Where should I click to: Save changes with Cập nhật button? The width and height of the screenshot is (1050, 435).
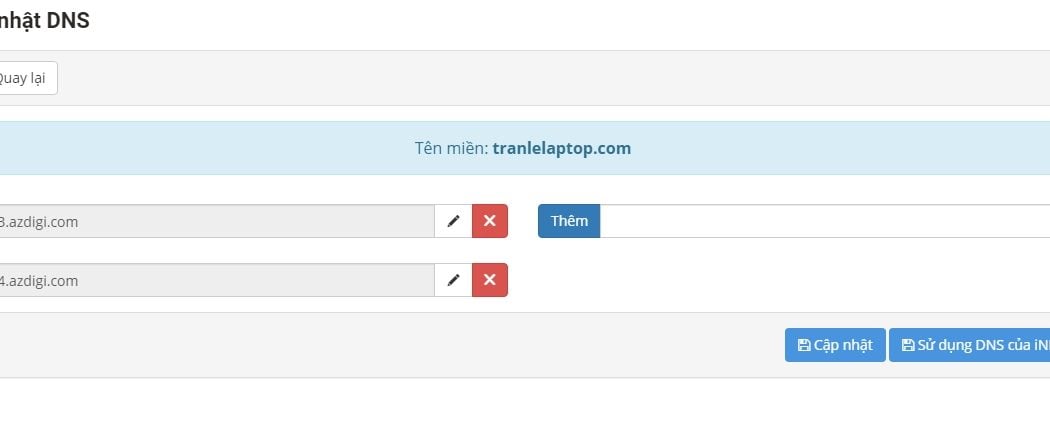coord(835,345)
